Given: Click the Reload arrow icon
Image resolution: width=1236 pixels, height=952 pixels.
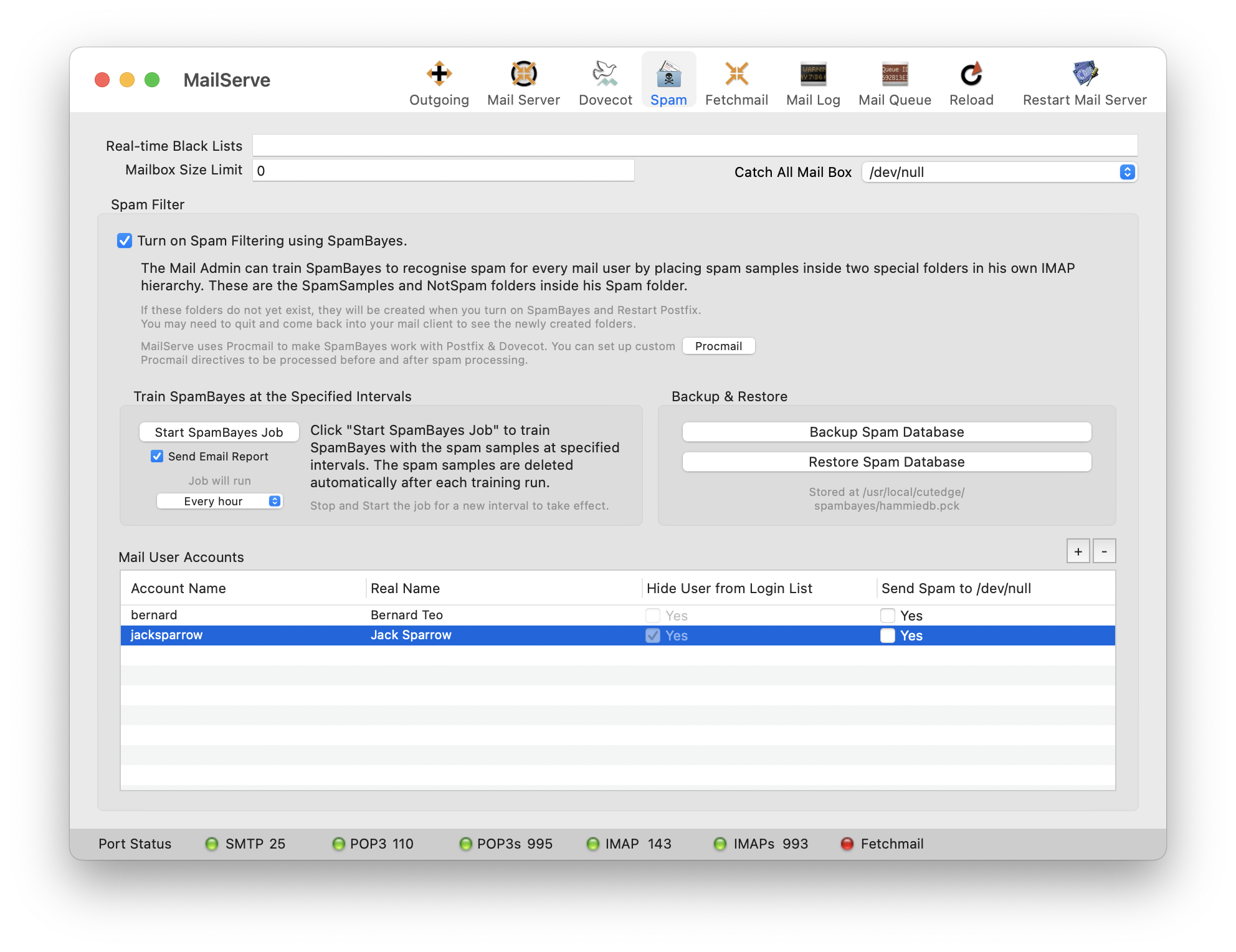Looking at the screenshot, I should coord(971,74).
